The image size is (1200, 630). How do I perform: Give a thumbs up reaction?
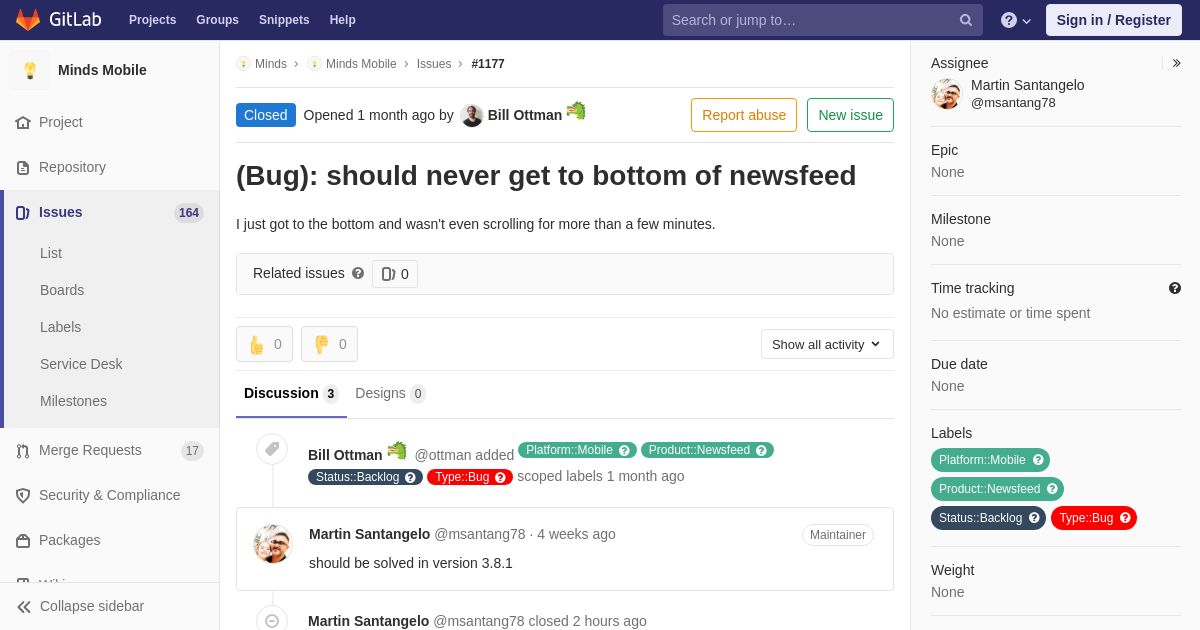pyautogui.click(x=264, y=344)
